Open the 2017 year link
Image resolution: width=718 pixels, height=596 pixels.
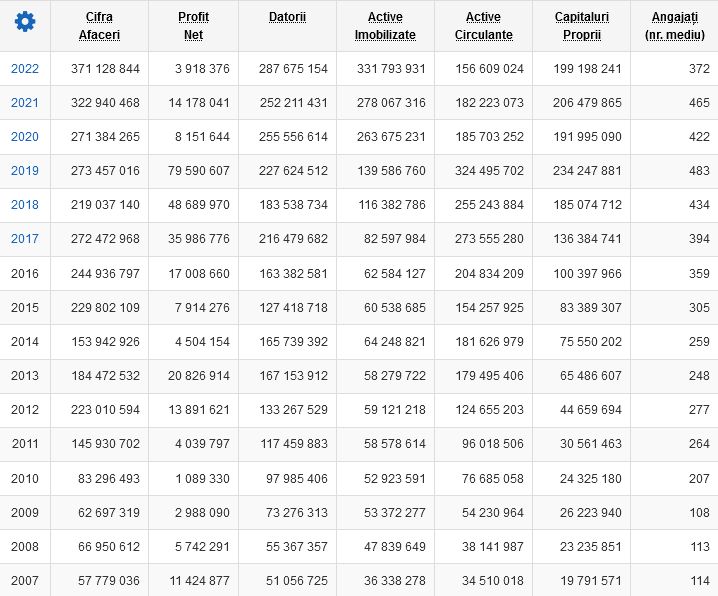(25, 238)
